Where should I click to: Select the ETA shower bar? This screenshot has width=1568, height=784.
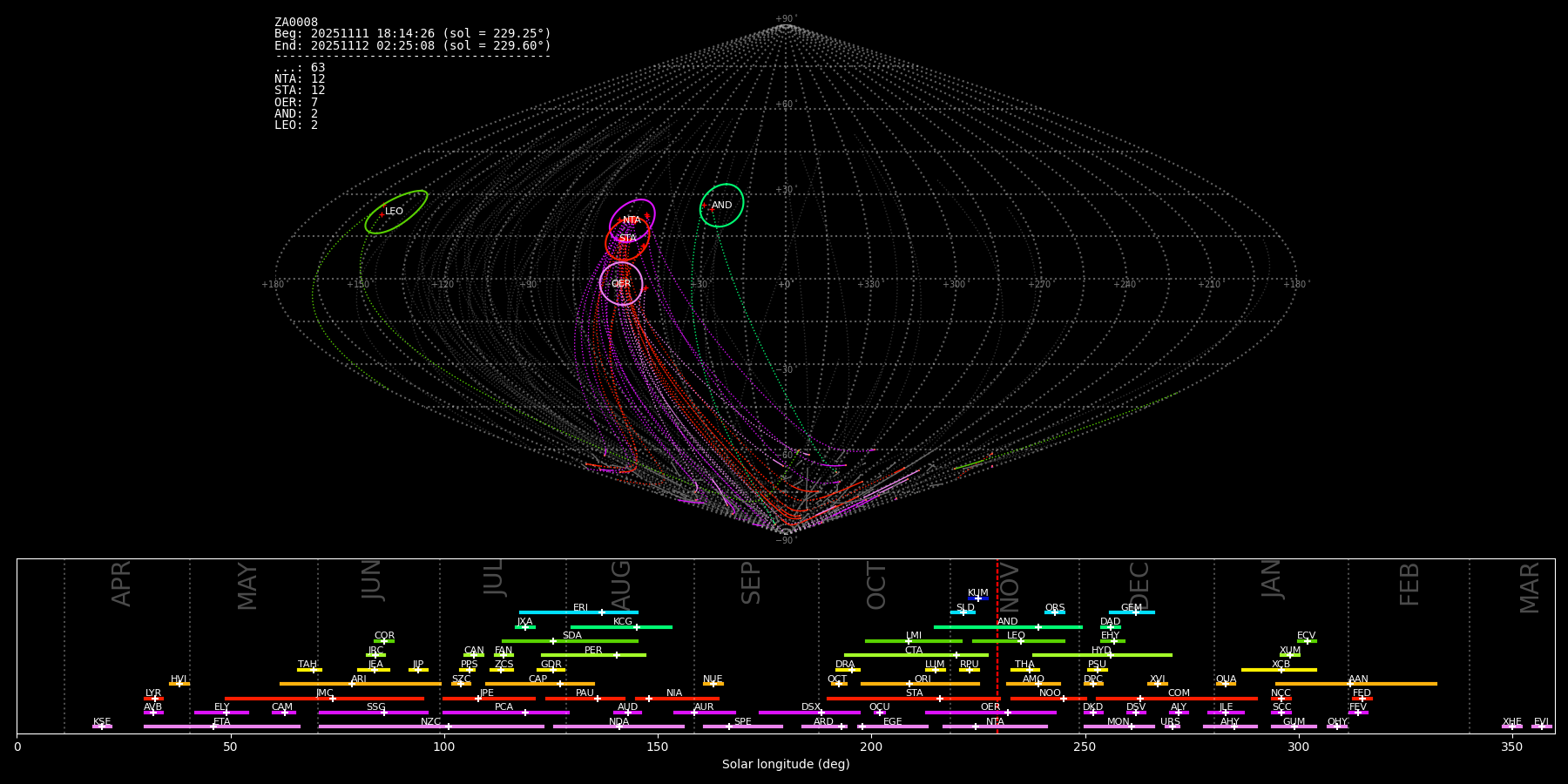click(x=221, y=727)
